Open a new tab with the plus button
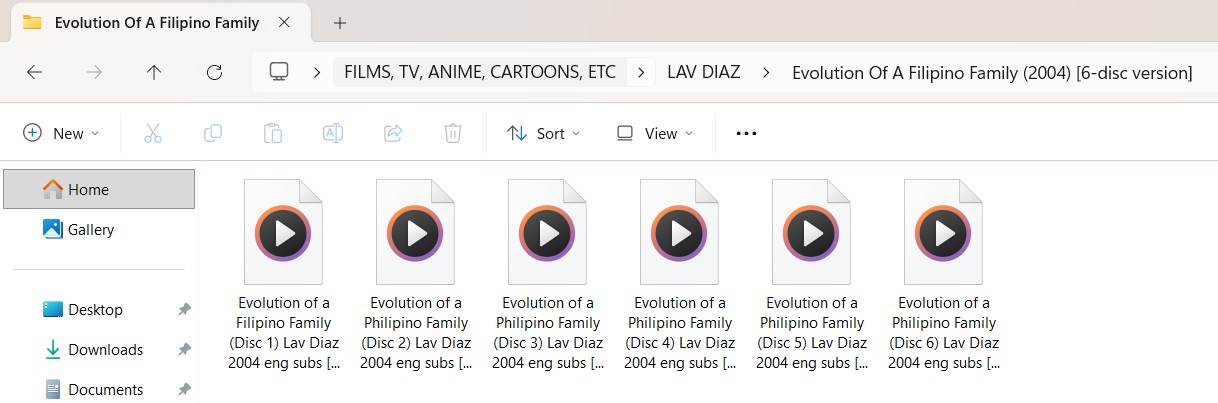 [x=339, y=22]
